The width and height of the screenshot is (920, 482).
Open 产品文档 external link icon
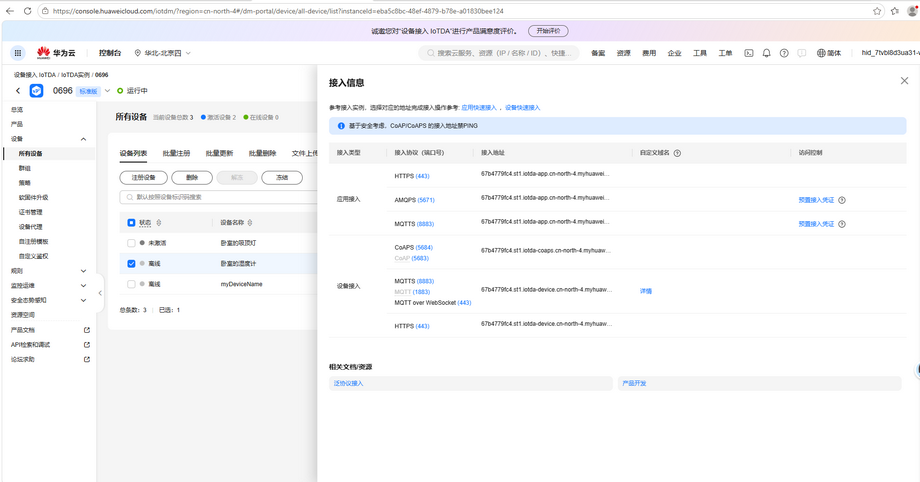pyautogui.click(x=87, y=330)
